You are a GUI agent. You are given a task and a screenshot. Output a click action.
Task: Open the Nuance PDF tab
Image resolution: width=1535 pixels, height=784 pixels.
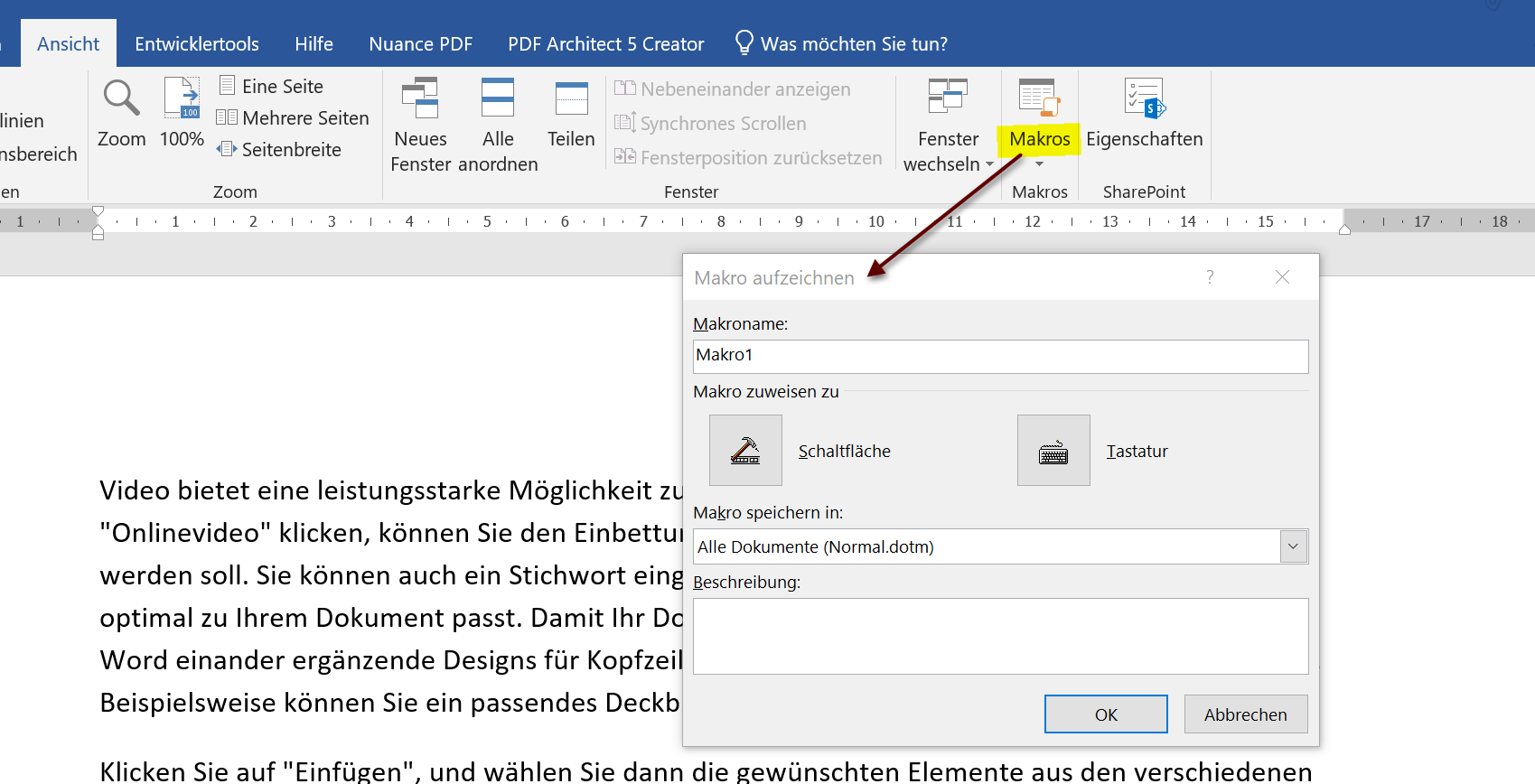(x=420, y=43)
